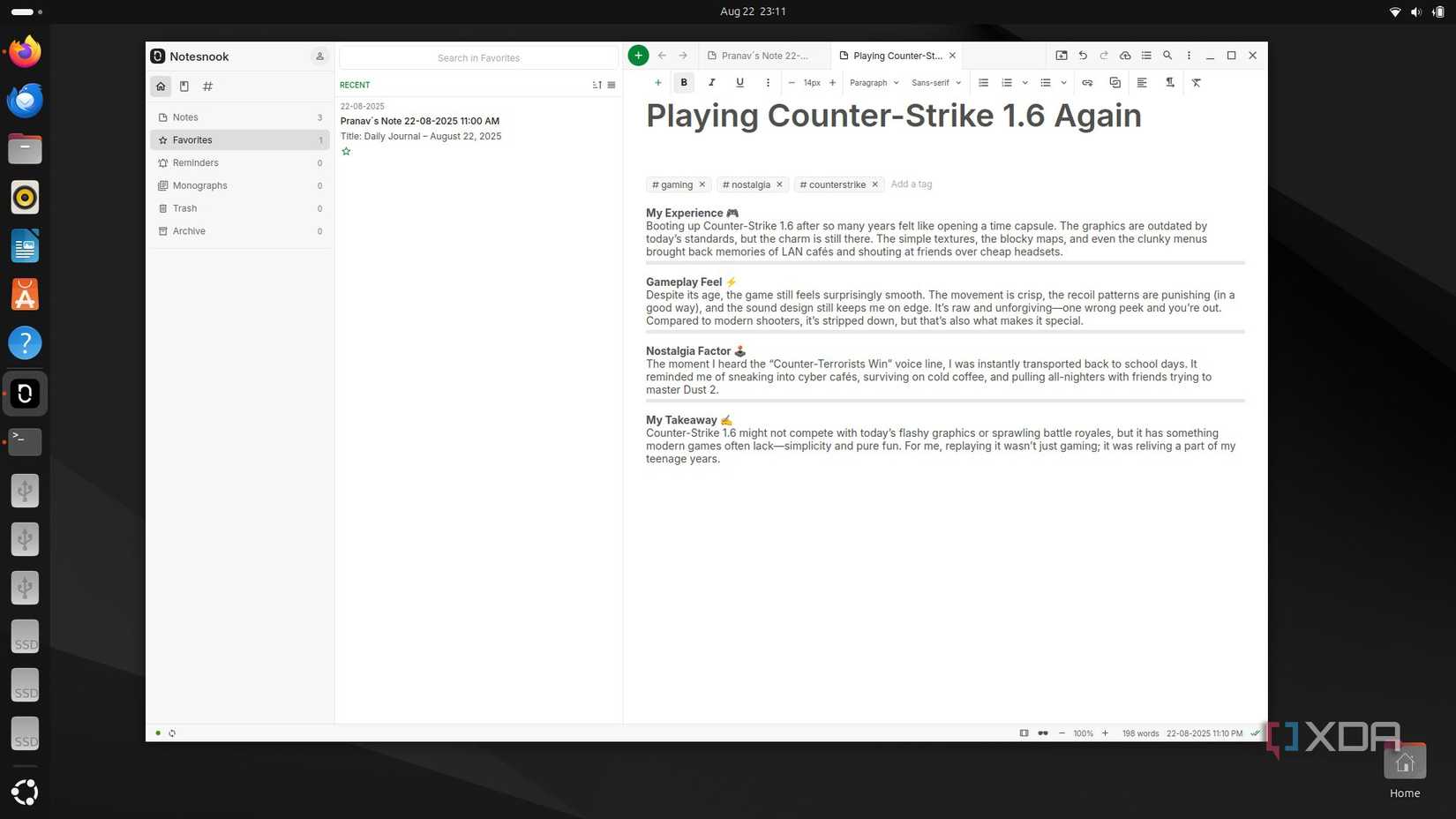Select the Favorites entry in the sidebar
This screenshot has height=819, width=1456.
click(191, 139)
